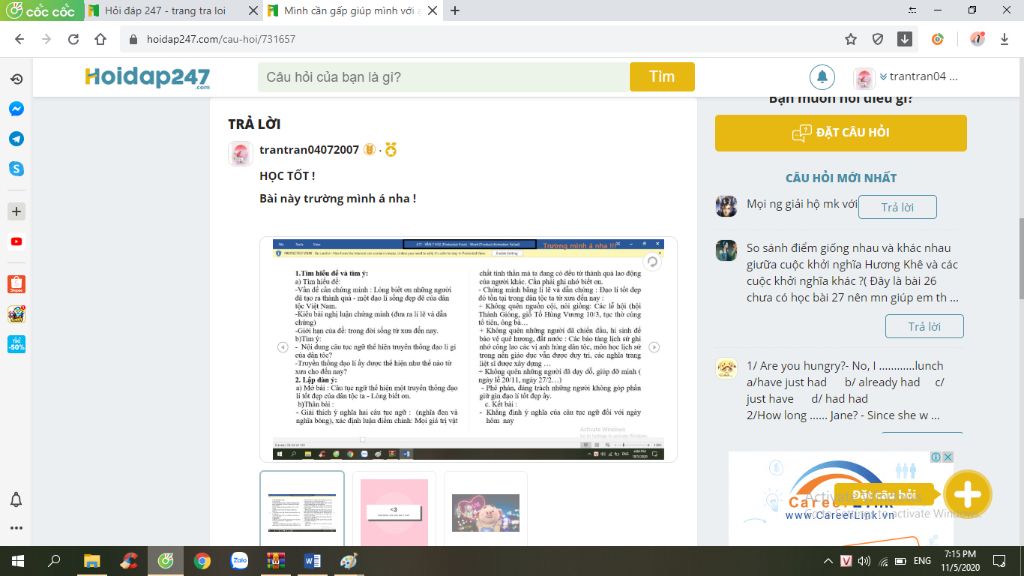Click the ENG language indicator
The height and width of the screenshot is (576, 1024).
click(922, 561)
